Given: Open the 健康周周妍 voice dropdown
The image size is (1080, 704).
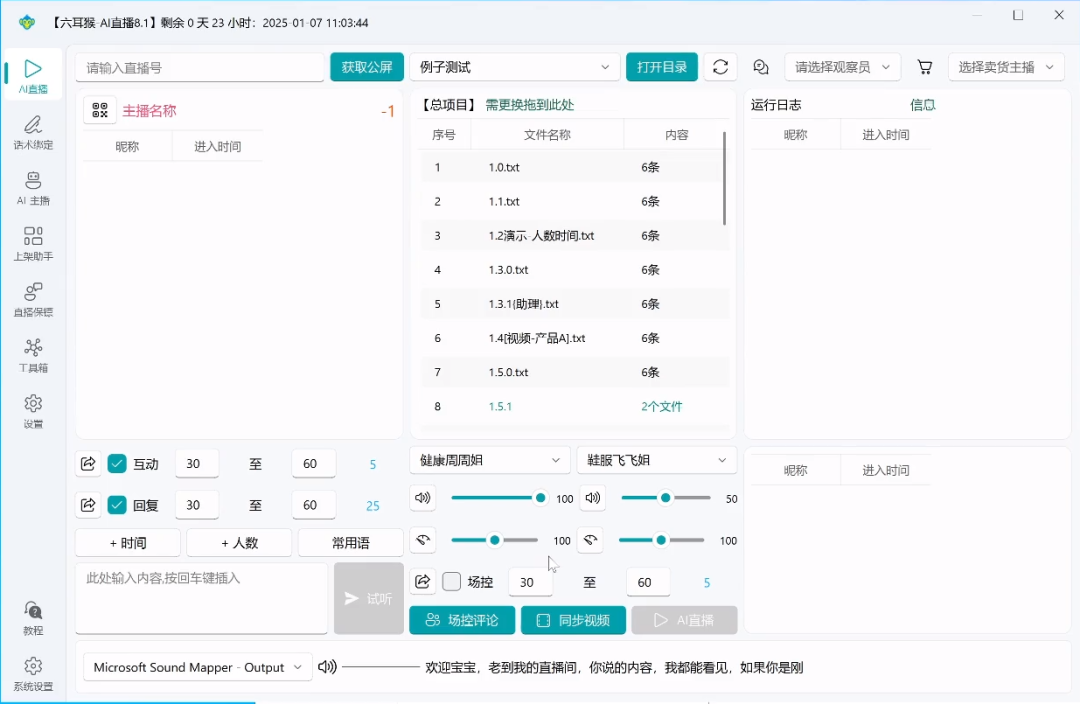Looking at the screenshot, I should tap(490, 460).
